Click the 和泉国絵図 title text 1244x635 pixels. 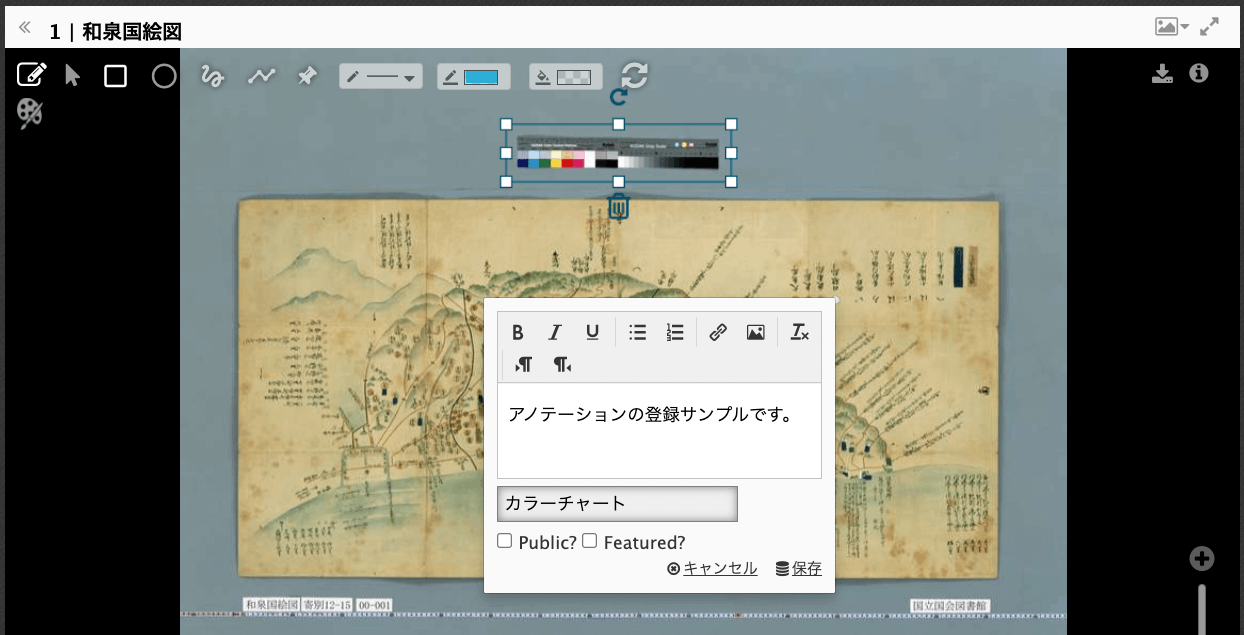pyautogui.click(x=132, y=32)
